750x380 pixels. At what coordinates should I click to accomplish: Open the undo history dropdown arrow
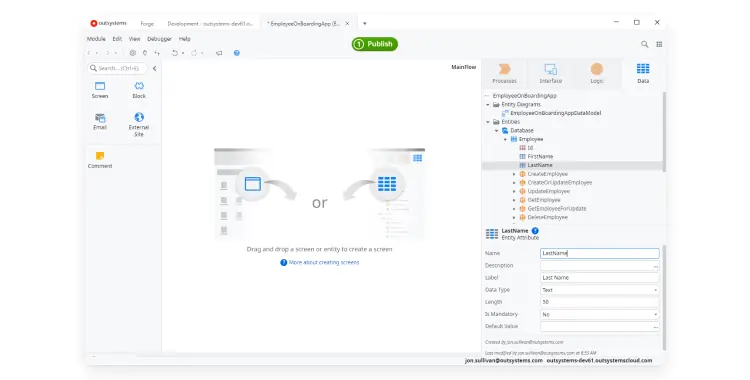183,53
